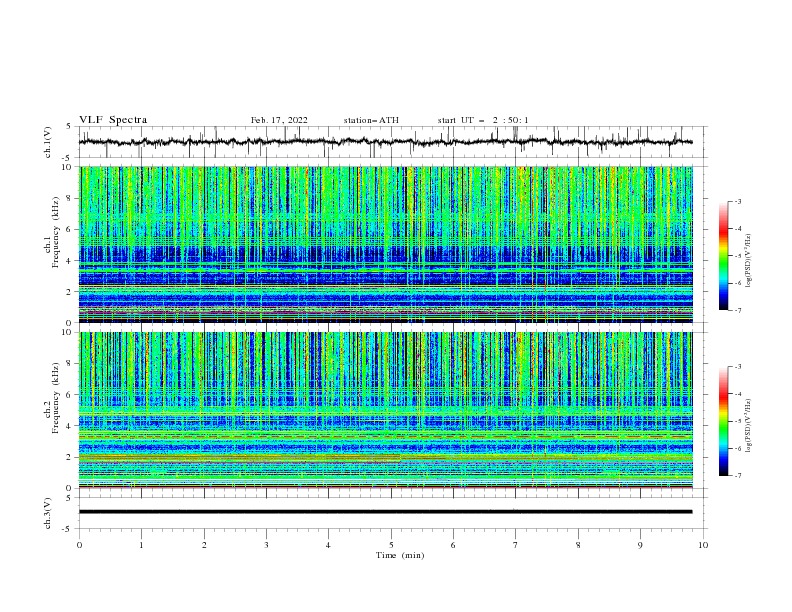Image resolution: width=792 pixels, height=612 pixels.
Task: Click the "-3" label on ch.1 color bar
Action: click(x=738, y=201)
